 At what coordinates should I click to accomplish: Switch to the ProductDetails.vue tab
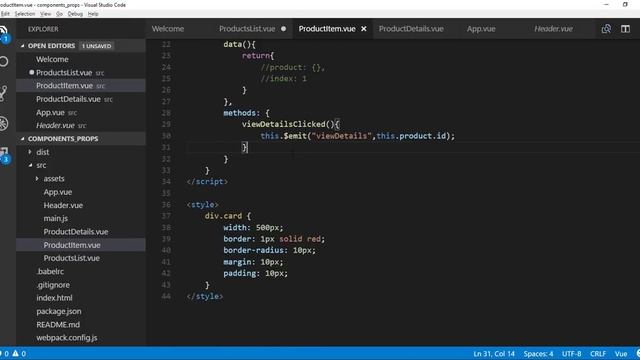click(x=411, y=29)
